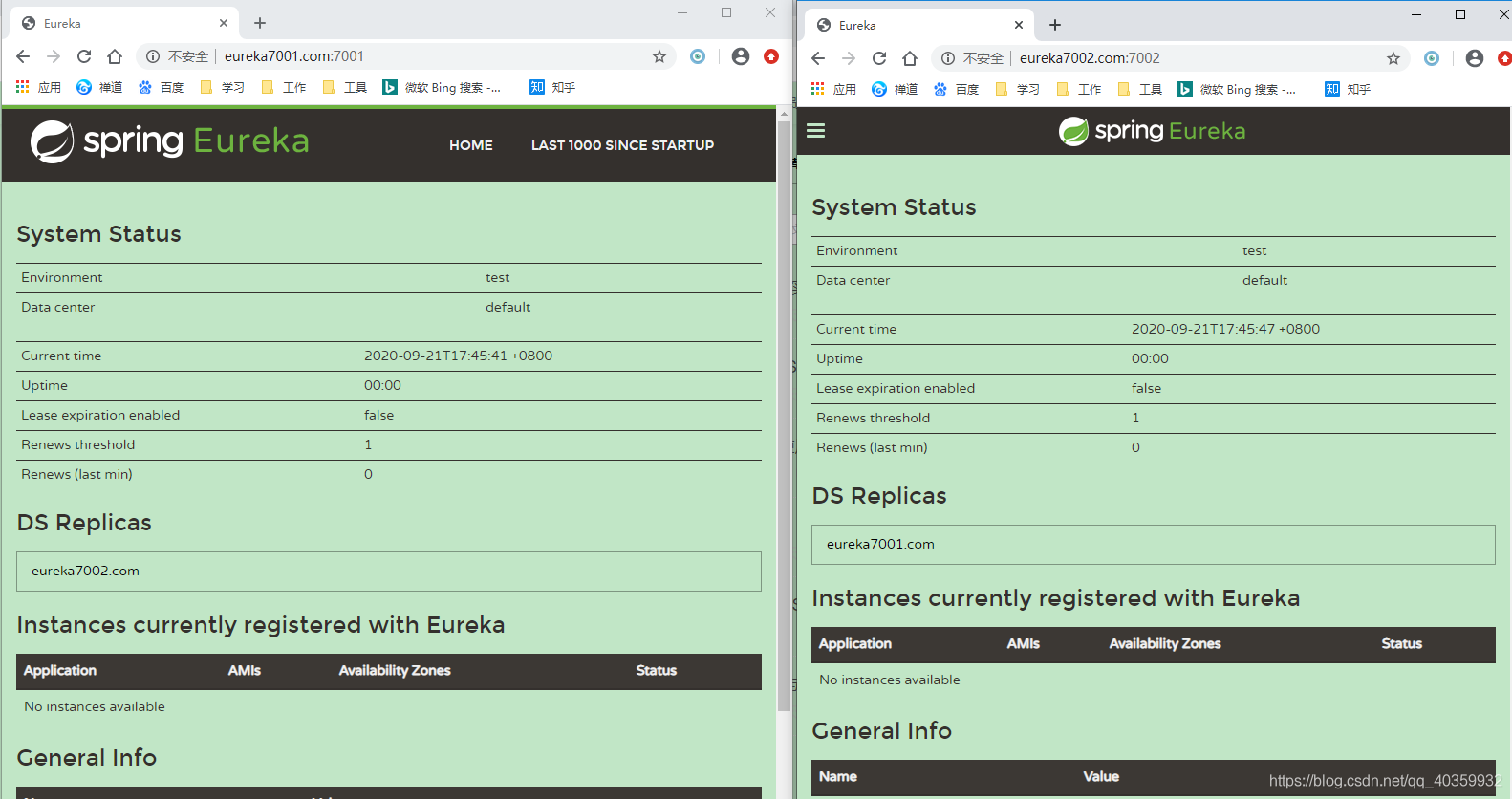Bookmark the eureka7001.com page with star
Screen dimensions: 1512x799
(x=659, y=56)
